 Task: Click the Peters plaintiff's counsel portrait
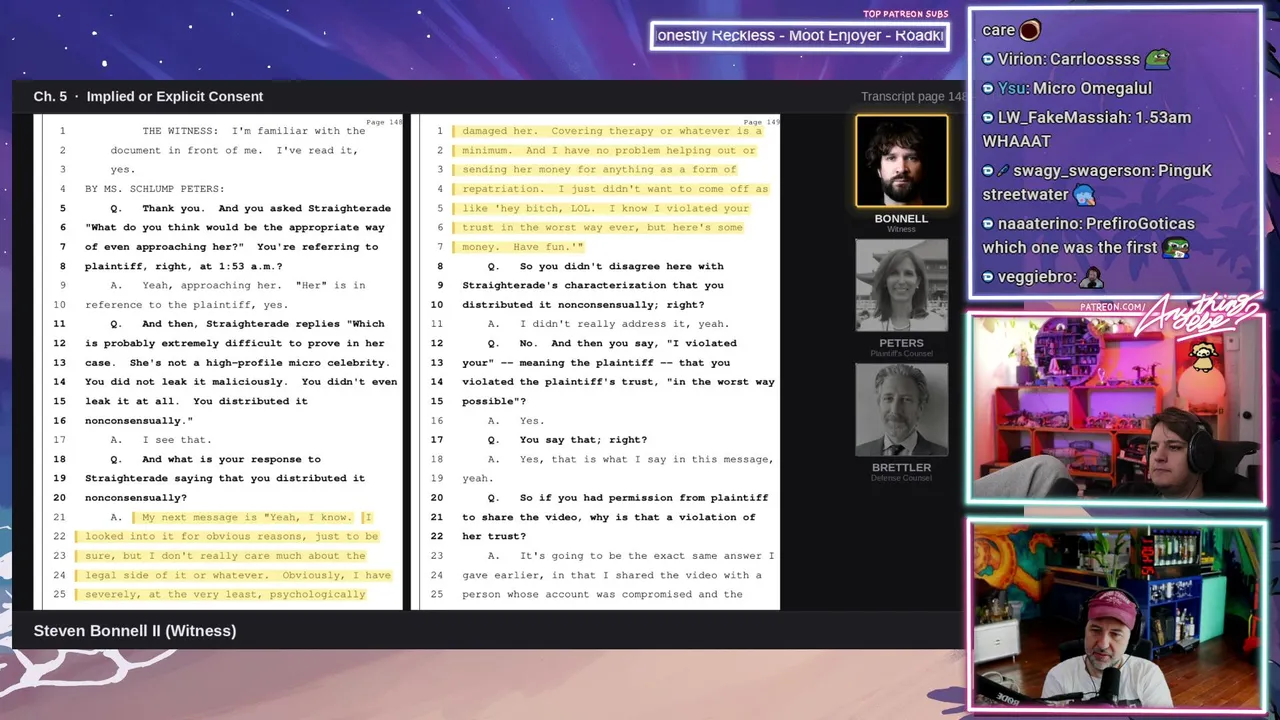point(901,285)
